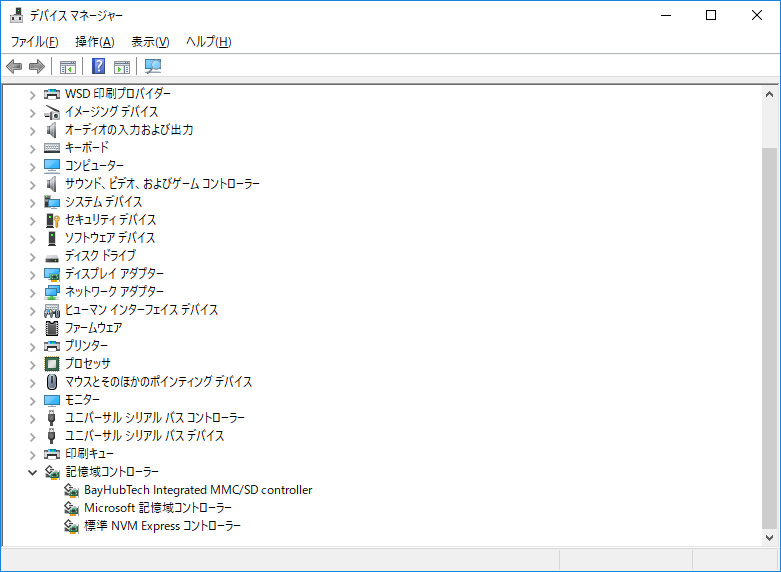Click the WSD 印刷プロバイダー printer icon
Viewport: 781px width, 572px height.
click(52, 94)
